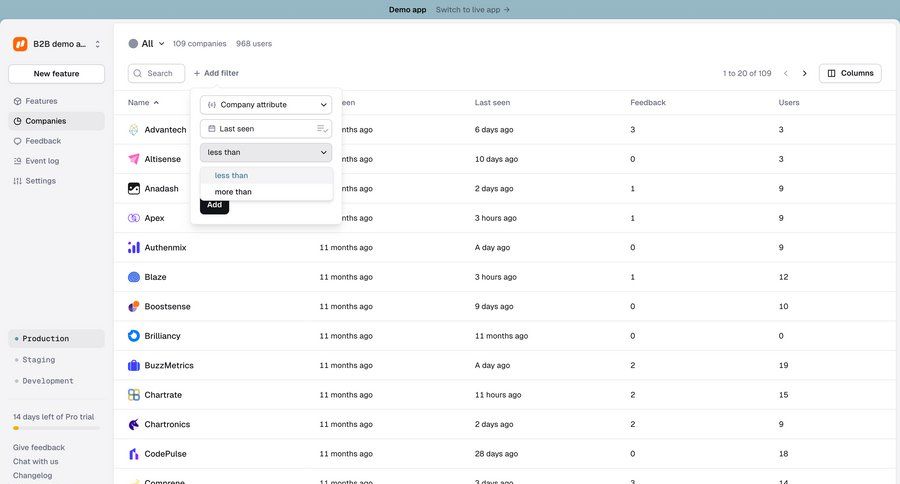Click '109 companies' count text

pos(199,44)
